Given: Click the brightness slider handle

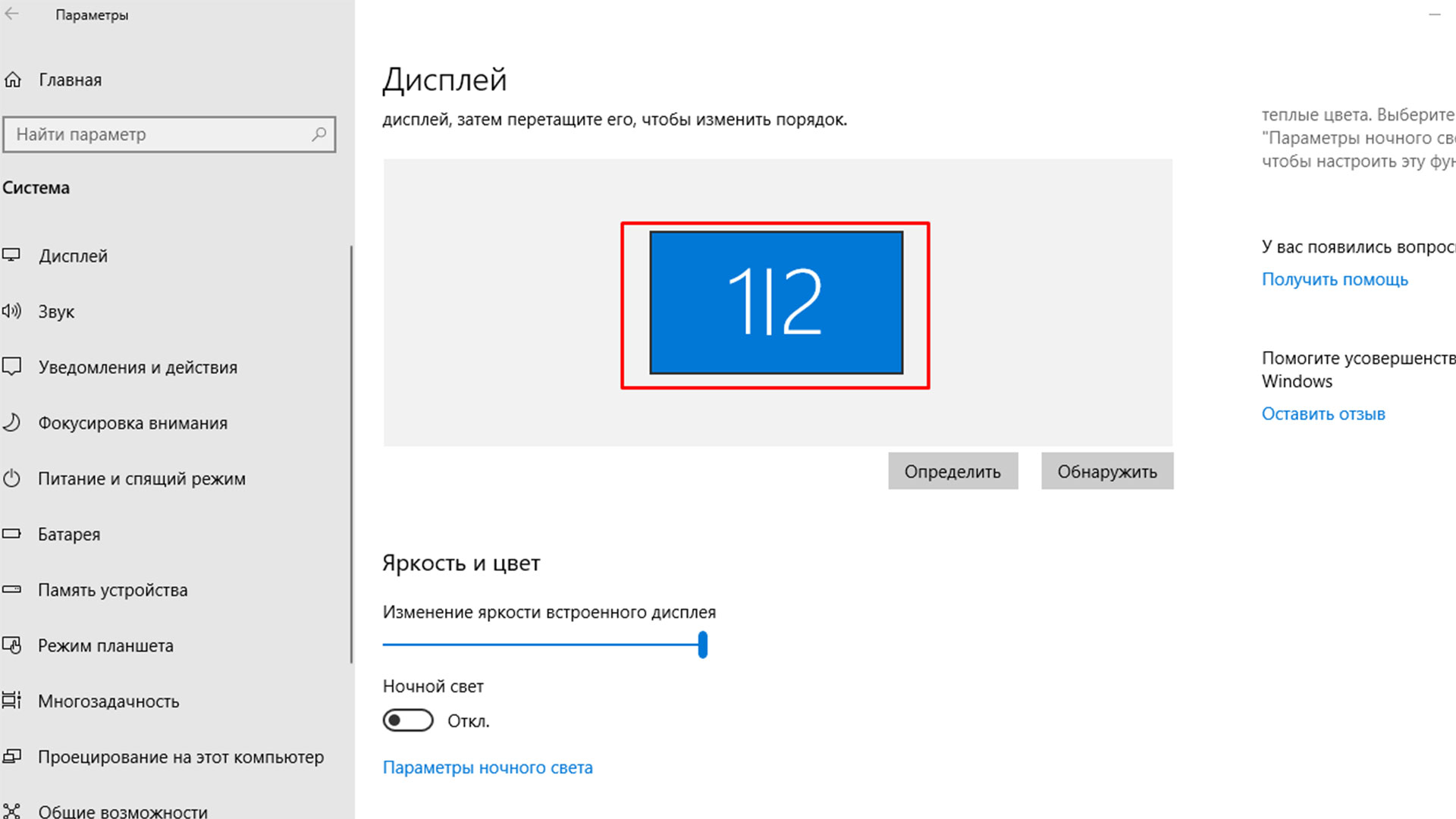Looking at the screenshot, I should 703,645.
